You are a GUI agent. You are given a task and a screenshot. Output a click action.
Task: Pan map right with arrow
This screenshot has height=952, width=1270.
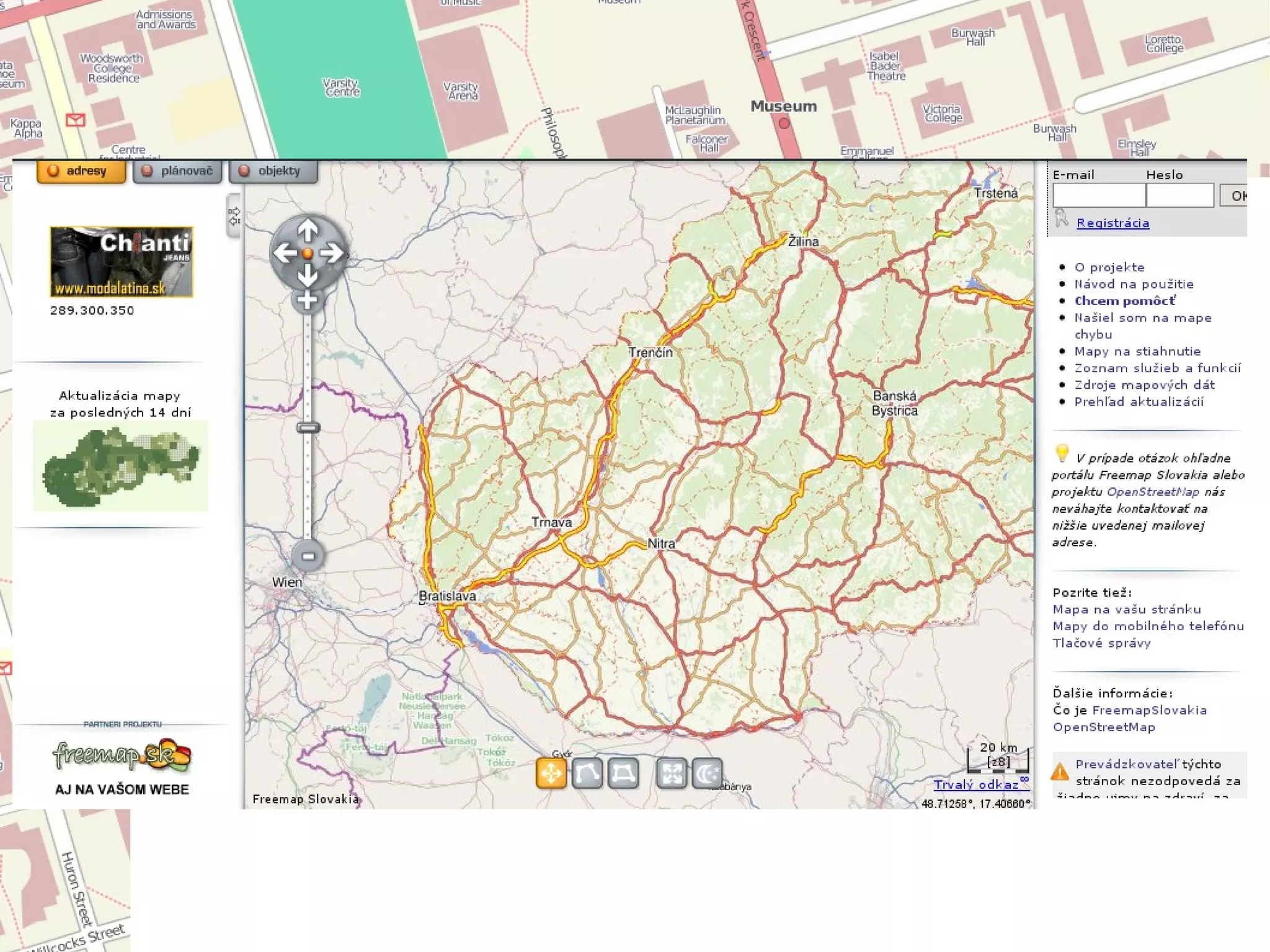tap(332, 253)
